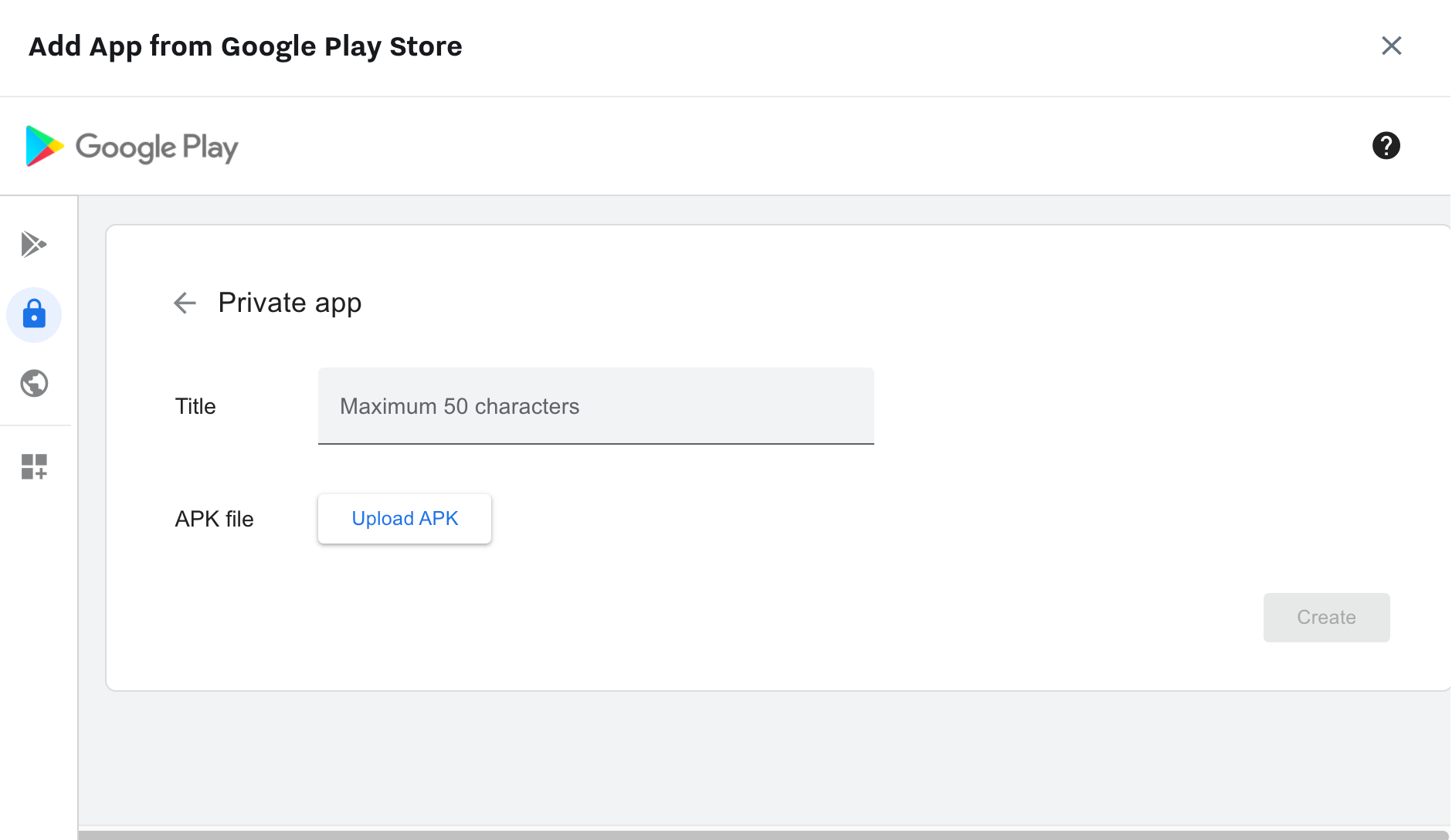Focus the Title field with 50-character limit
The image size is (1452, 840).
(595, 406)
